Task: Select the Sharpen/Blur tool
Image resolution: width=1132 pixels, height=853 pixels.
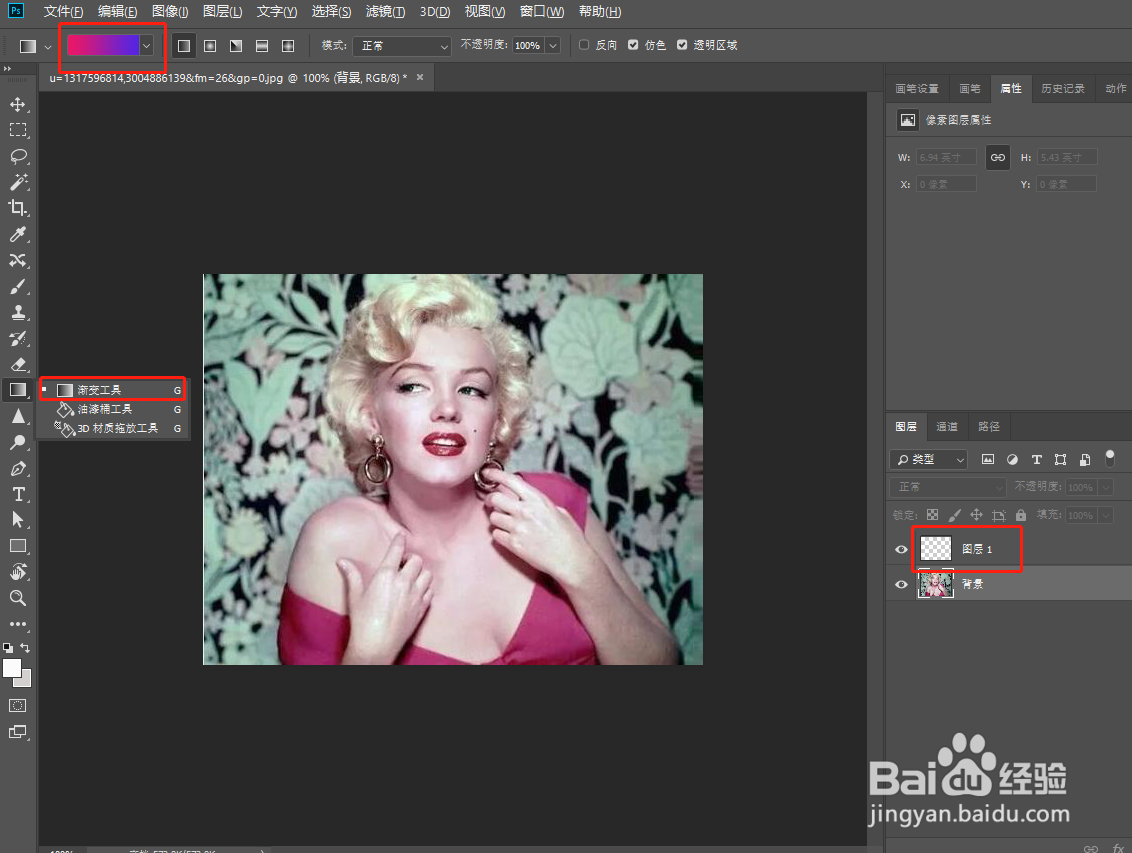Action: [18, 416]
